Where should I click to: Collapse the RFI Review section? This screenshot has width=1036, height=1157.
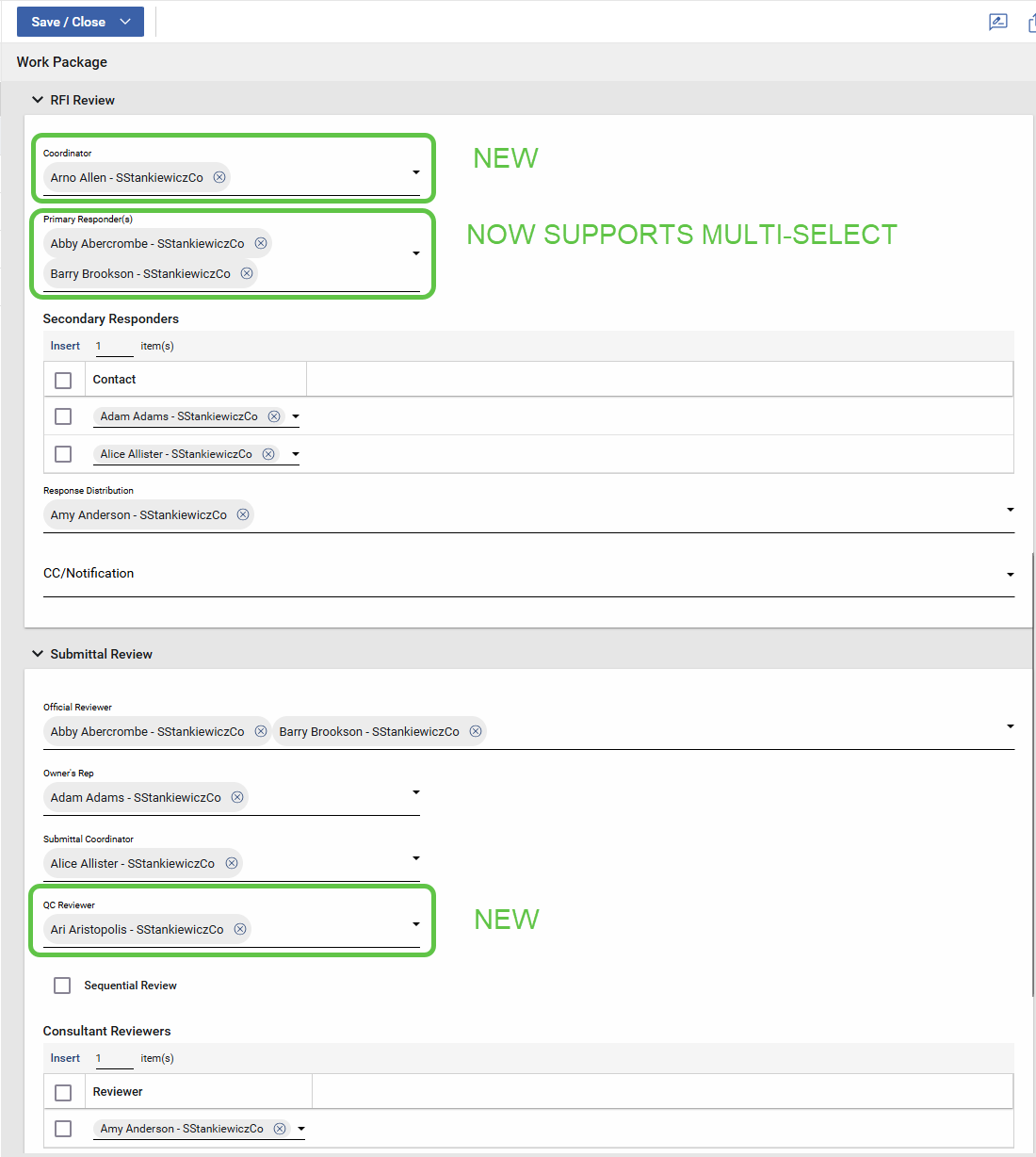point(38,100)
